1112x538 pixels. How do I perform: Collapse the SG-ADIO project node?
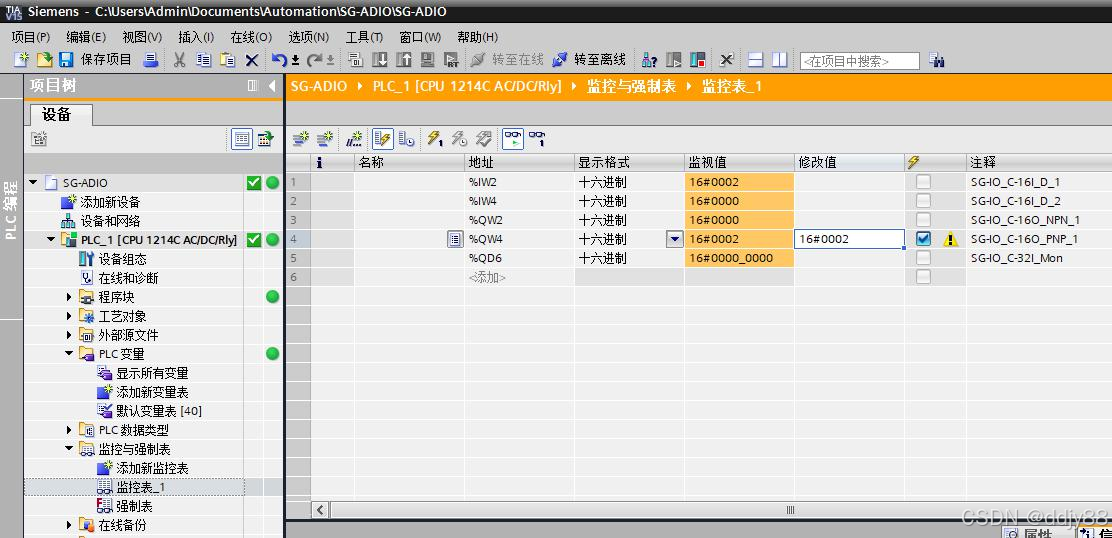[33, 183]
